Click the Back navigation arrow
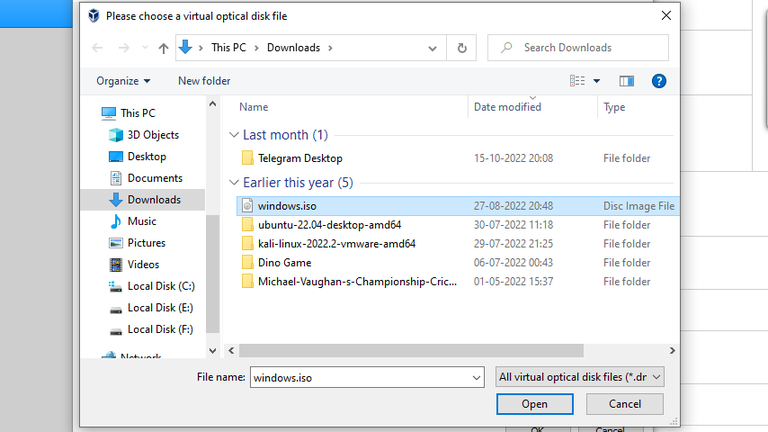Image resolution: width=768 pixels, height=432 pixels. coord(97,48)
